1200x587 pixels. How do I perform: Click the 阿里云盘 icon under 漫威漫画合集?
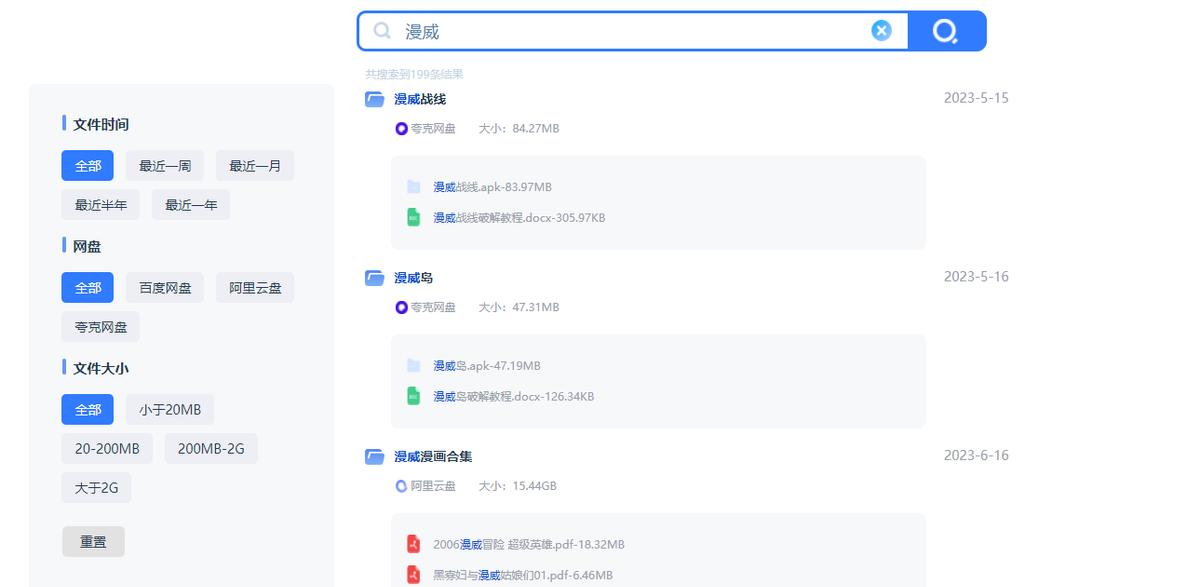(400, 486)
